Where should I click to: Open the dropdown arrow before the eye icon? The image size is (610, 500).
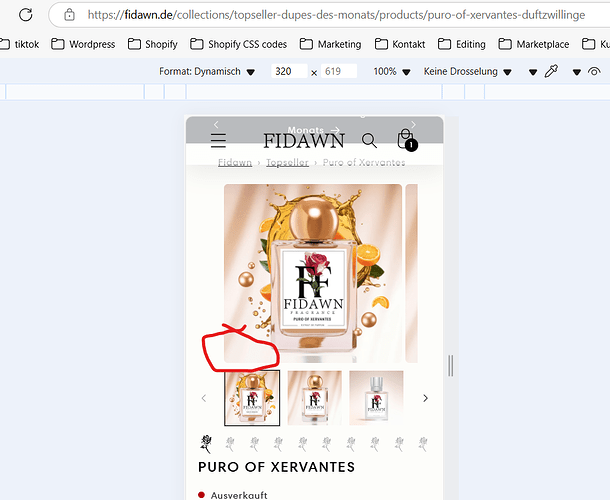click(x=577, y=72)
